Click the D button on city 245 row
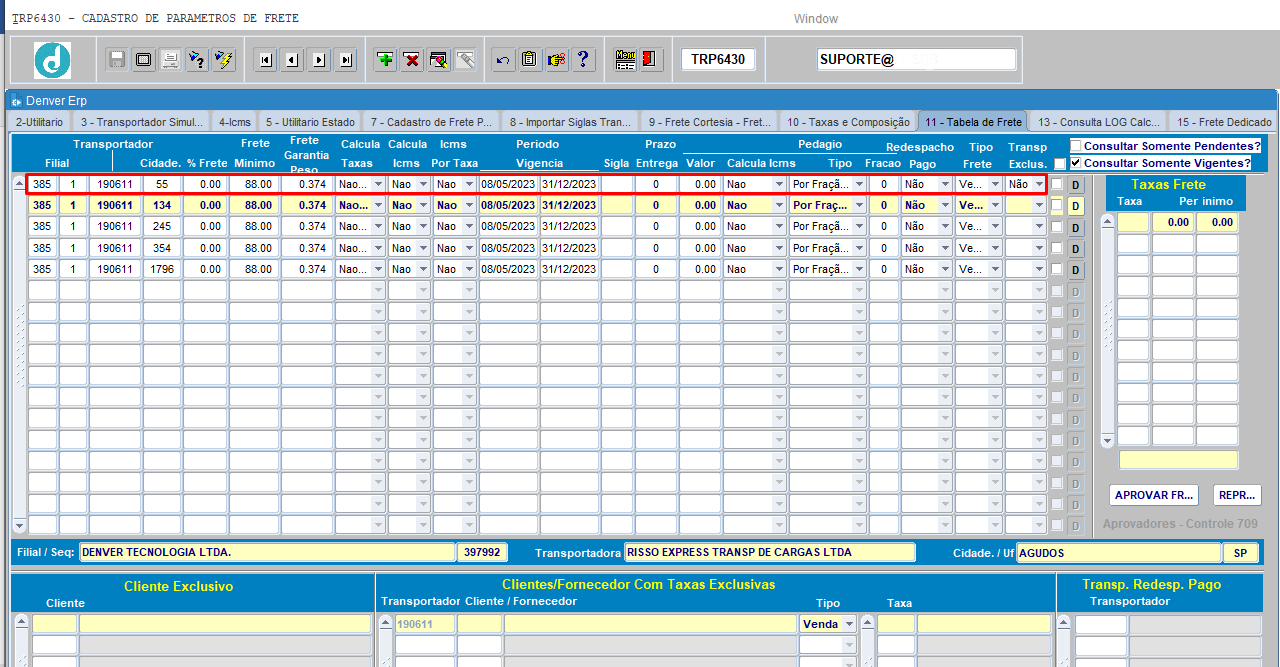Image resolution: width=1280 pixels, height=667 pixels. [x=1076, y=227]
